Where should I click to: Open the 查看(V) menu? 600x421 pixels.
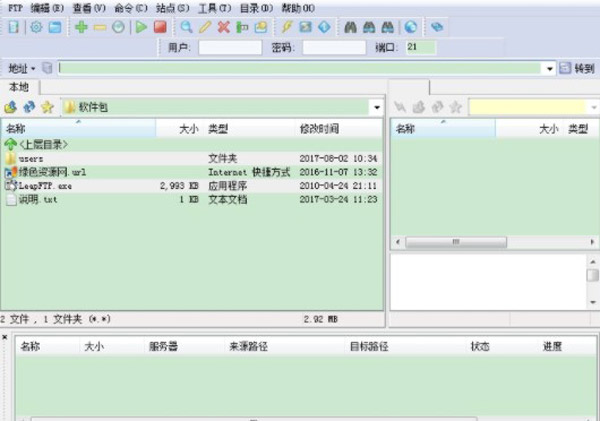pyautogui.click(x=89, y=8)
